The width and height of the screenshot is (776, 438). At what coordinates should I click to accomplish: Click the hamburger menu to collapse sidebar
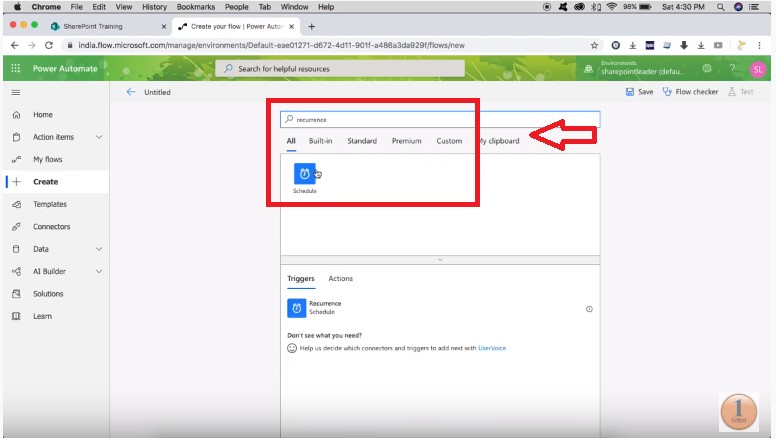[15, 92]
